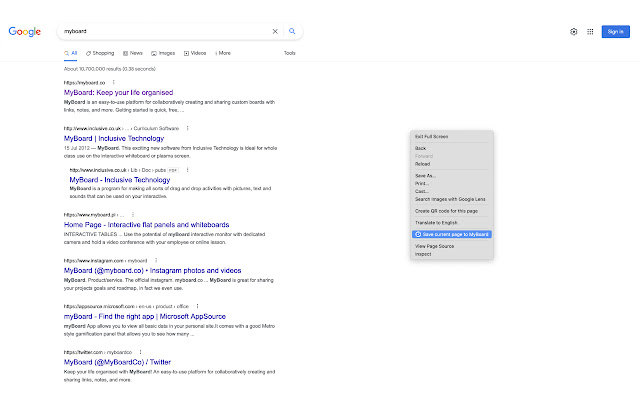Screen dimensions: 640x400
Task: Expand the More search filters menu
Action: (x=223, y=52)
